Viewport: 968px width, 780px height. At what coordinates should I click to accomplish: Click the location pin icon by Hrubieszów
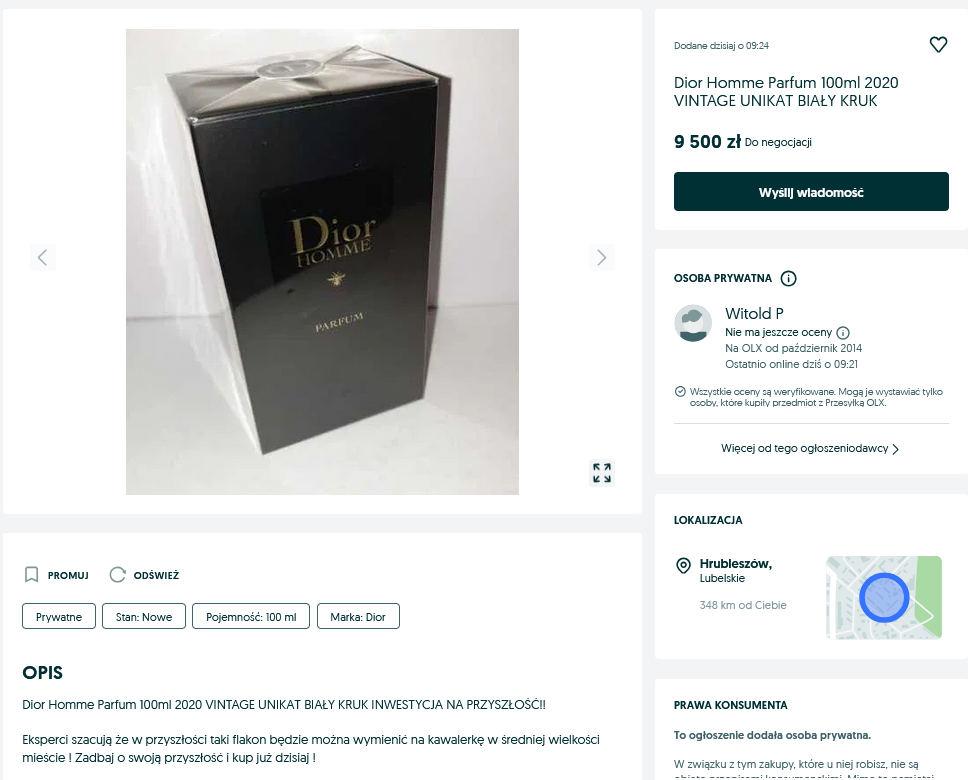683,565
